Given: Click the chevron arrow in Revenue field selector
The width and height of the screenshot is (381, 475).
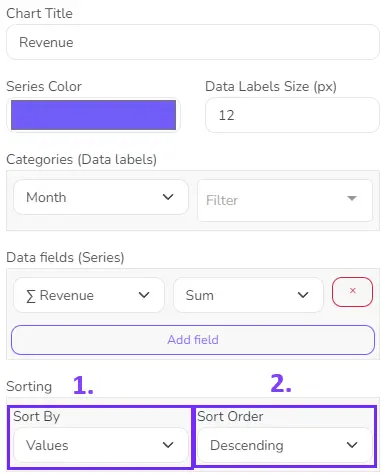Looking at the screenshot, I should click(144, 295).
